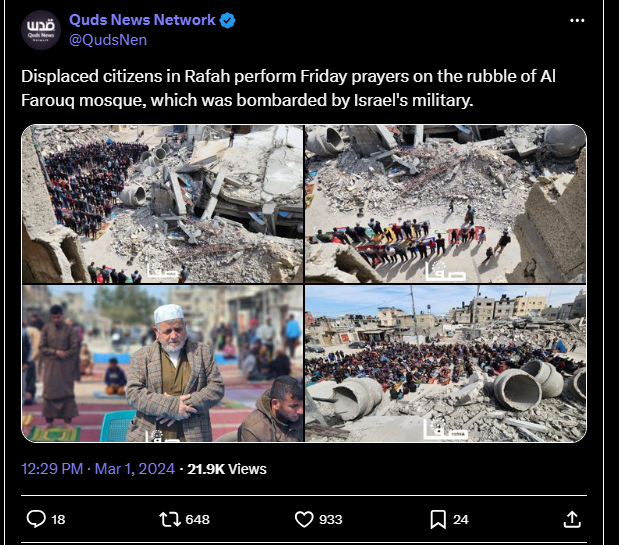Viewport: 619px width, 545px height.
Task: Open the 12:29 PM Mar 1, 2024 timestamp
Action: coord(98,469)
